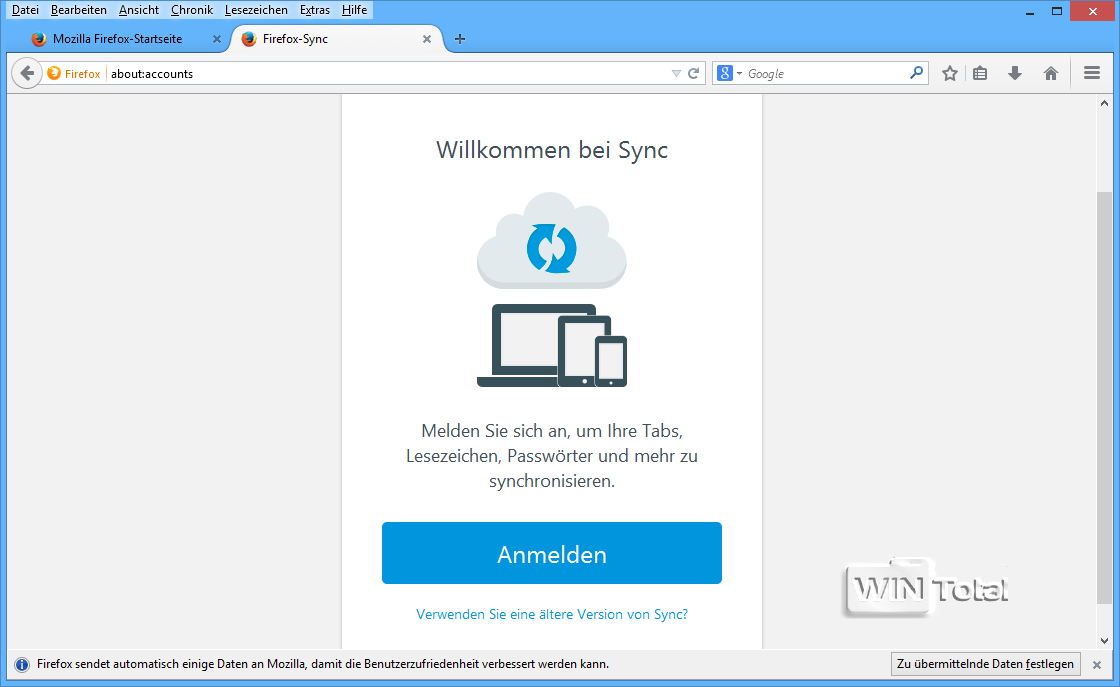Close the Mozilla Firefox-Startseite tab
The width and height of the screenshot is (1120, 687).
[216, 39]
